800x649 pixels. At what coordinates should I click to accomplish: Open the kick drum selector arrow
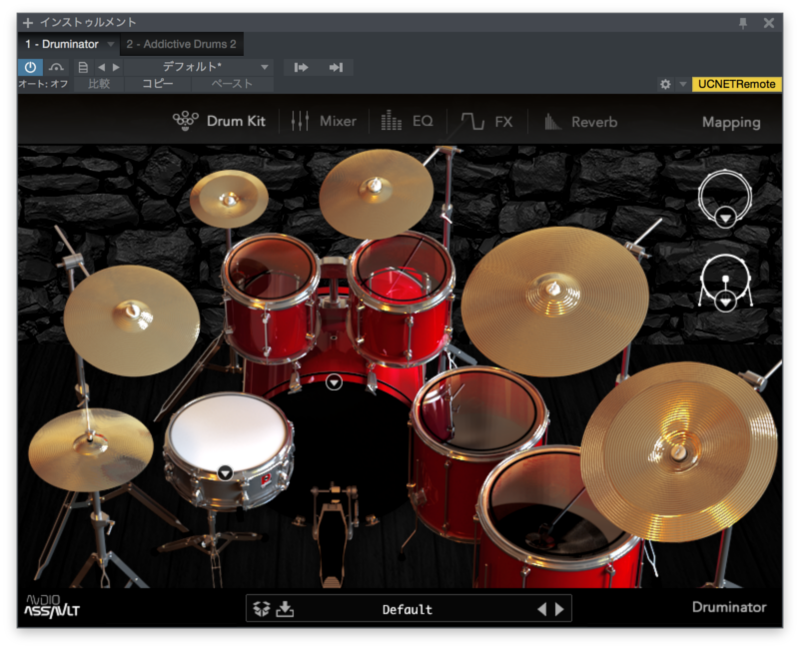tap(334, 382)
